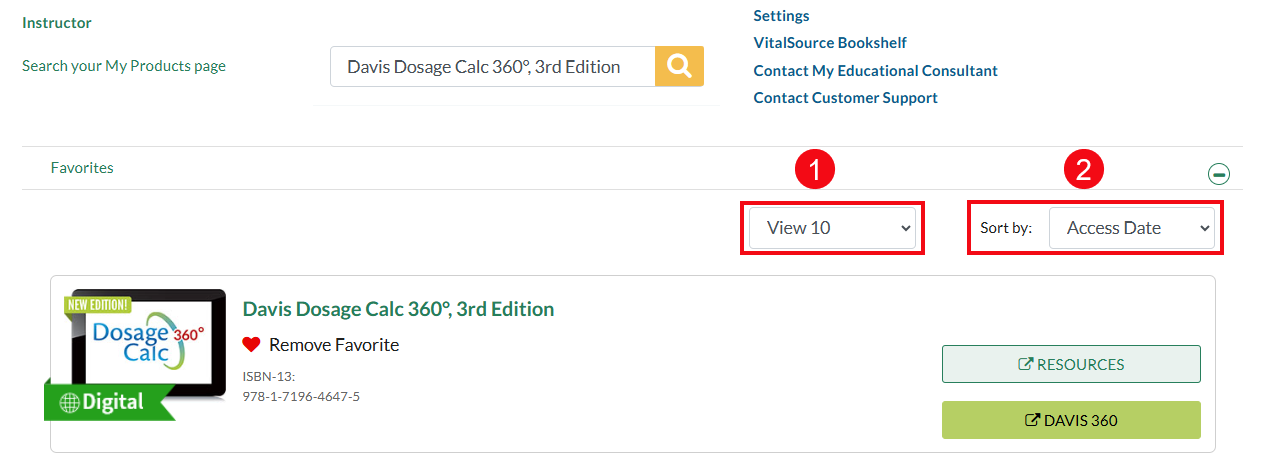This screenshot has width=1282, height=461.
Task: Click the Favorites section heading
Action: 82,168
